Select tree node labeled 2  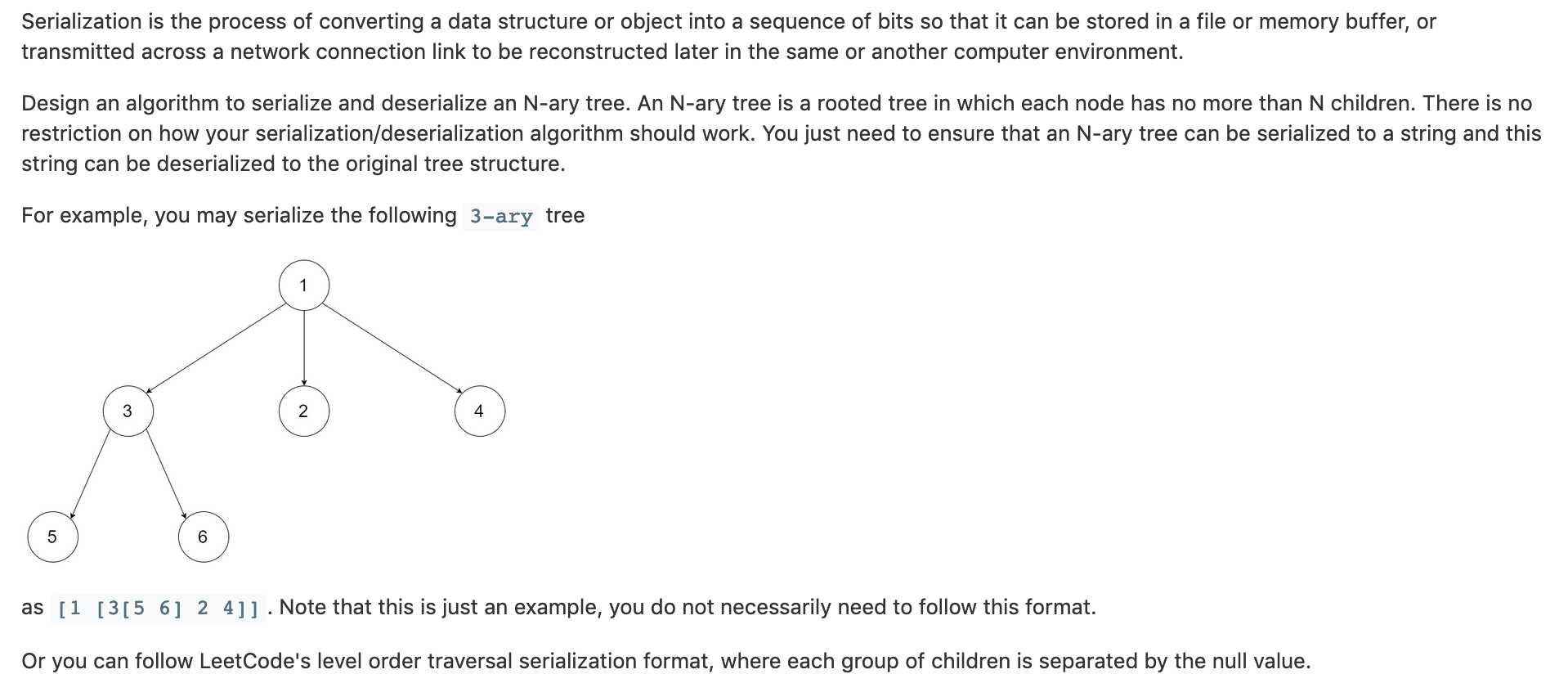point(304,411)
